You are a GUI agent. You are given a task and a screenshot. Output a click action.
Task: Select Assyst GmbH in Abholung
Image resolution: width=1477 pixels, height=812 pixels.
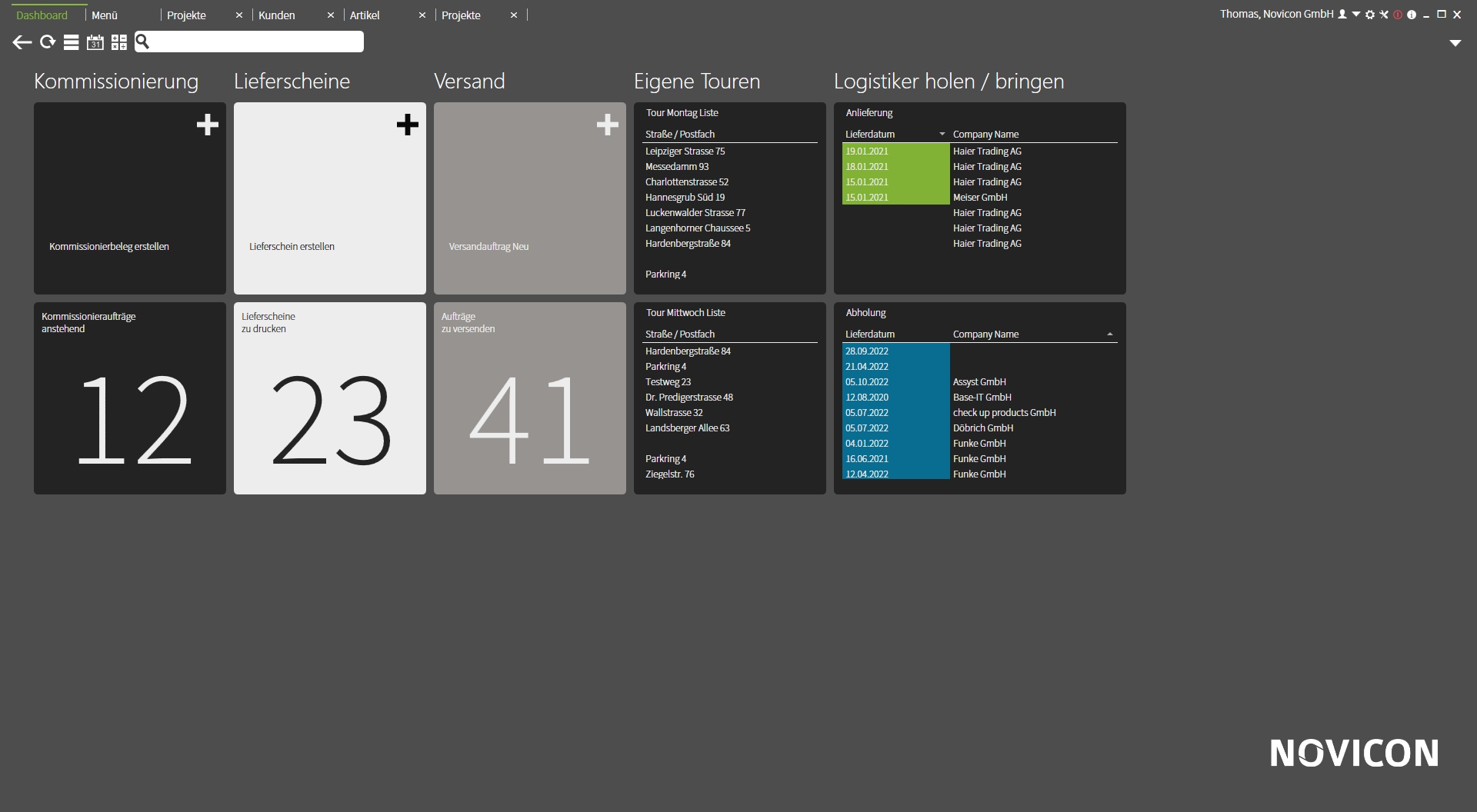point(979,381)
